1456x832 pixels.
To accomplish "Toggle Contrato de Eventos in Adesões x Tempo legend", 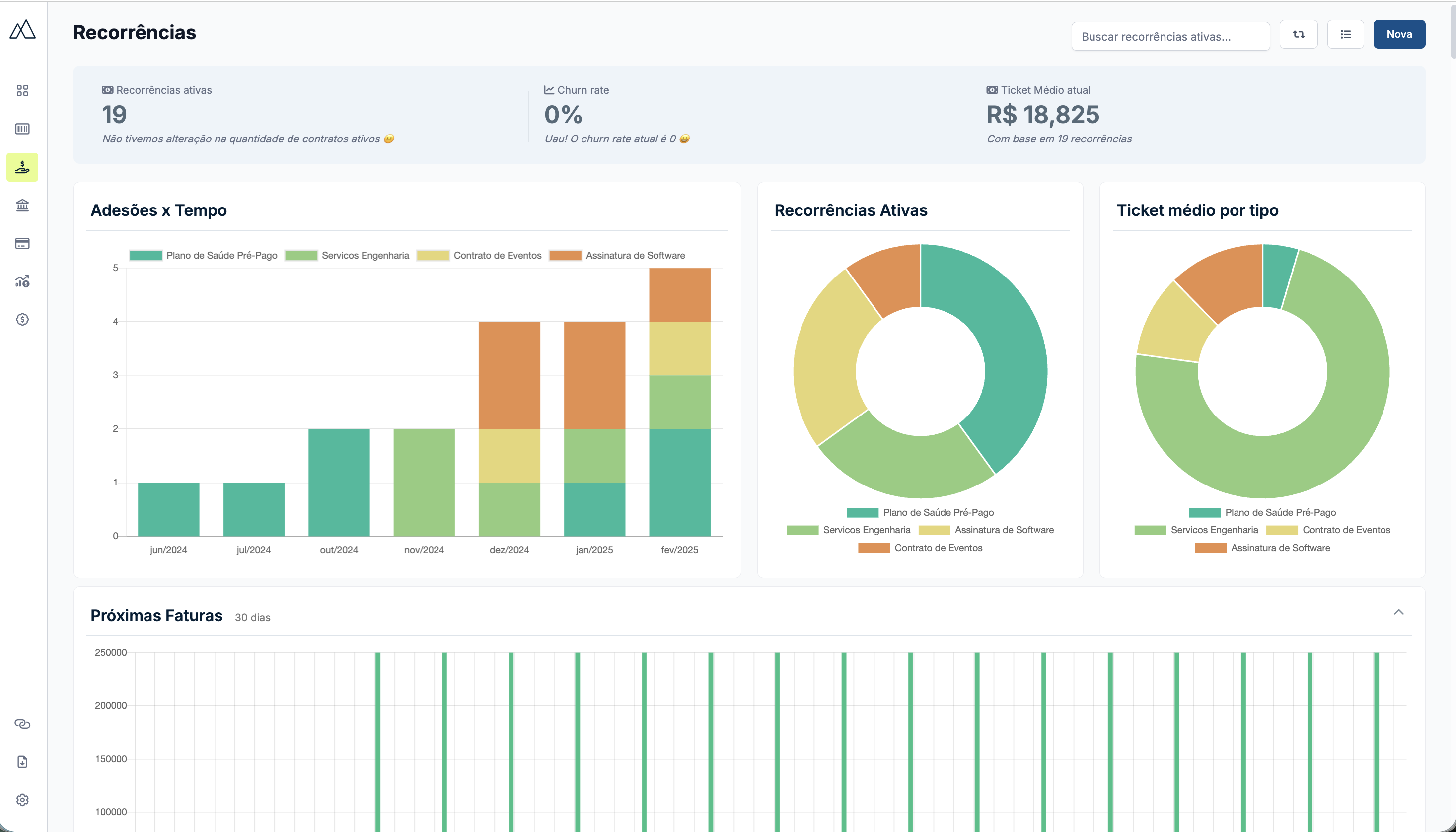I will pyautogui.click(x=479, y=256).
